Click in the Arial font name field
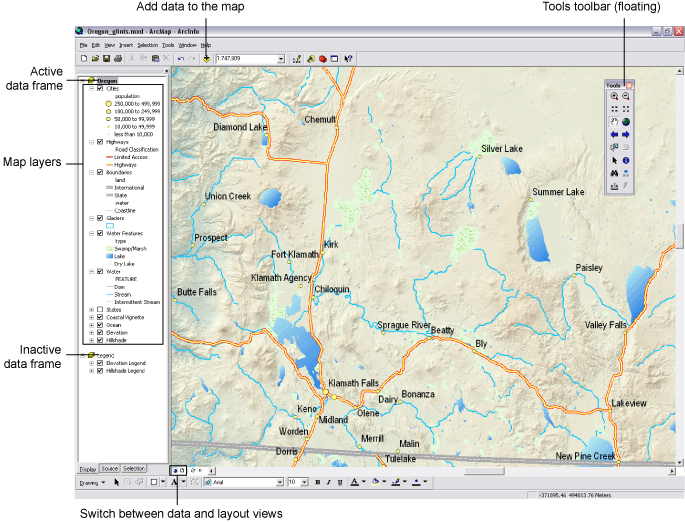This screenshot has width=685, height=522. coord(240,482)
